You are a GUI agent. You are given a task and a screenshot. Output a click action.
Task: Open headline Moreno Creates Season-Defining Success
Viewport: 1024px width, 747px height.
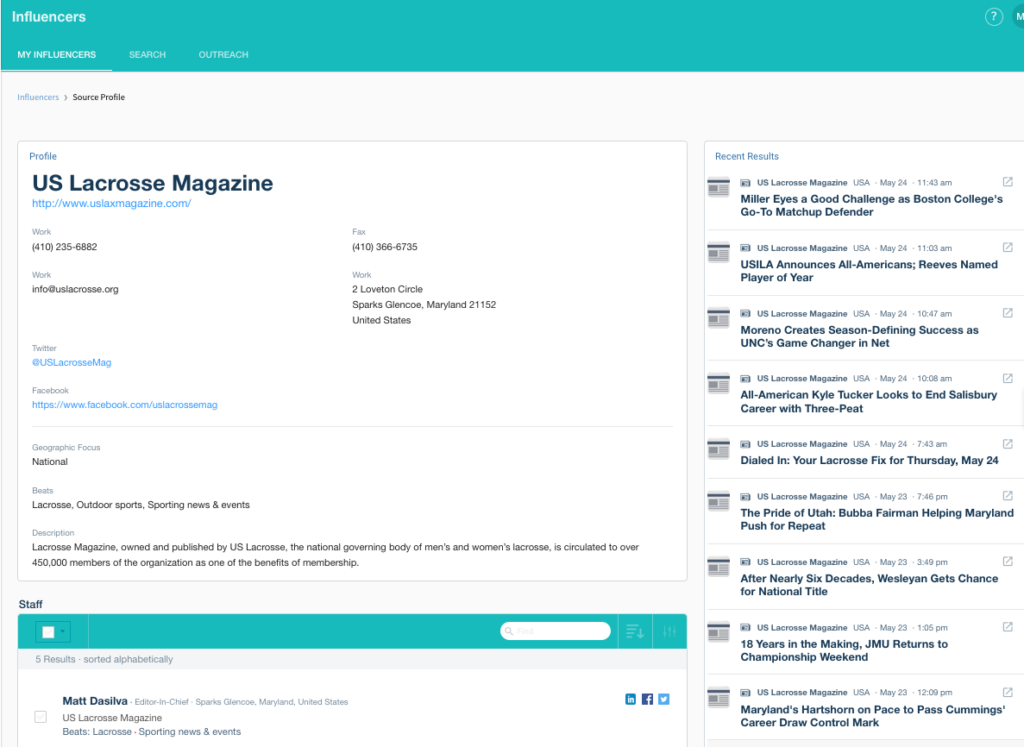[859, 337]
